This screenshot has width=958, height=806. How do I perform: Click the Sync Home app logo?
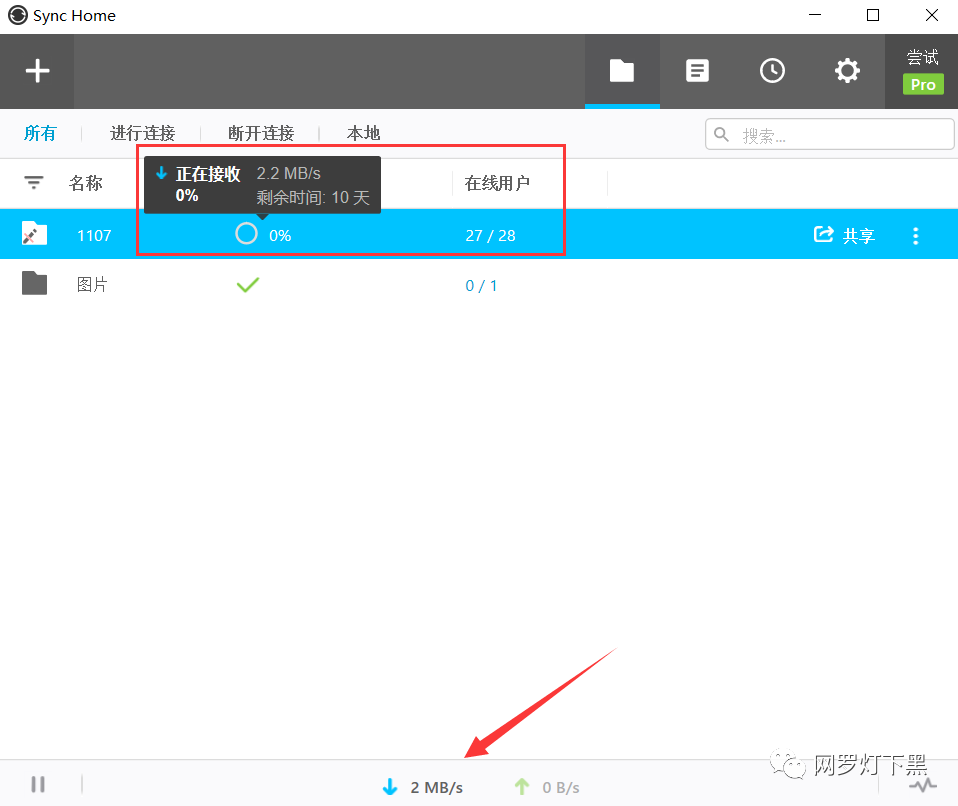(18, 15)
